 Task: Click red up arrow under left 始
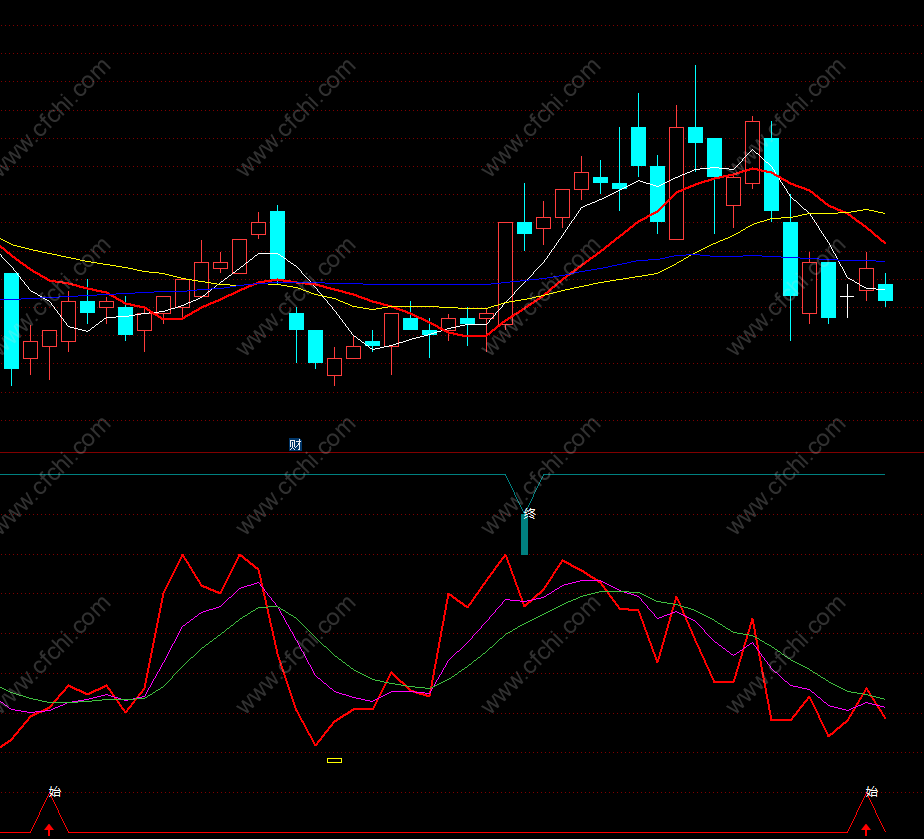pos(50,830)
